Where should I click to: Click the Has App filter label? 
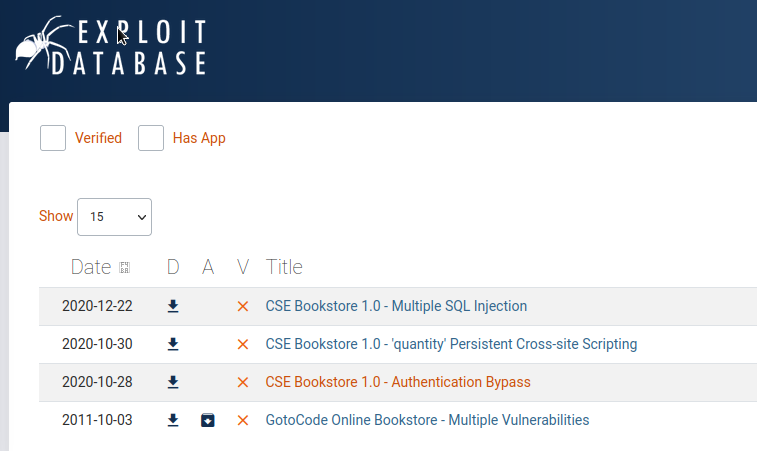[199, 139]
